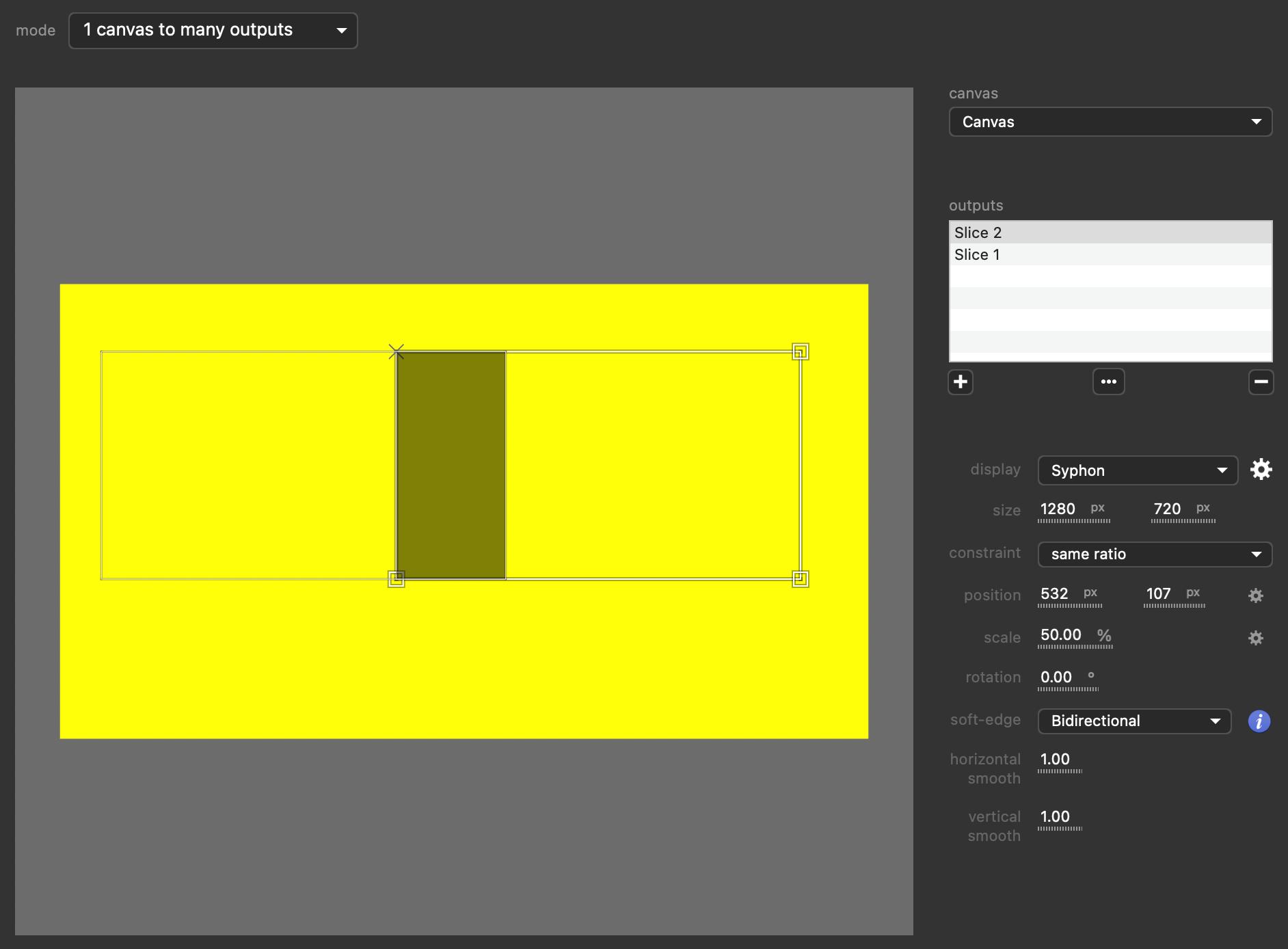Click the soft-edge info icon
Viewport: 1288px width, 949px height.
[1259, 721]
